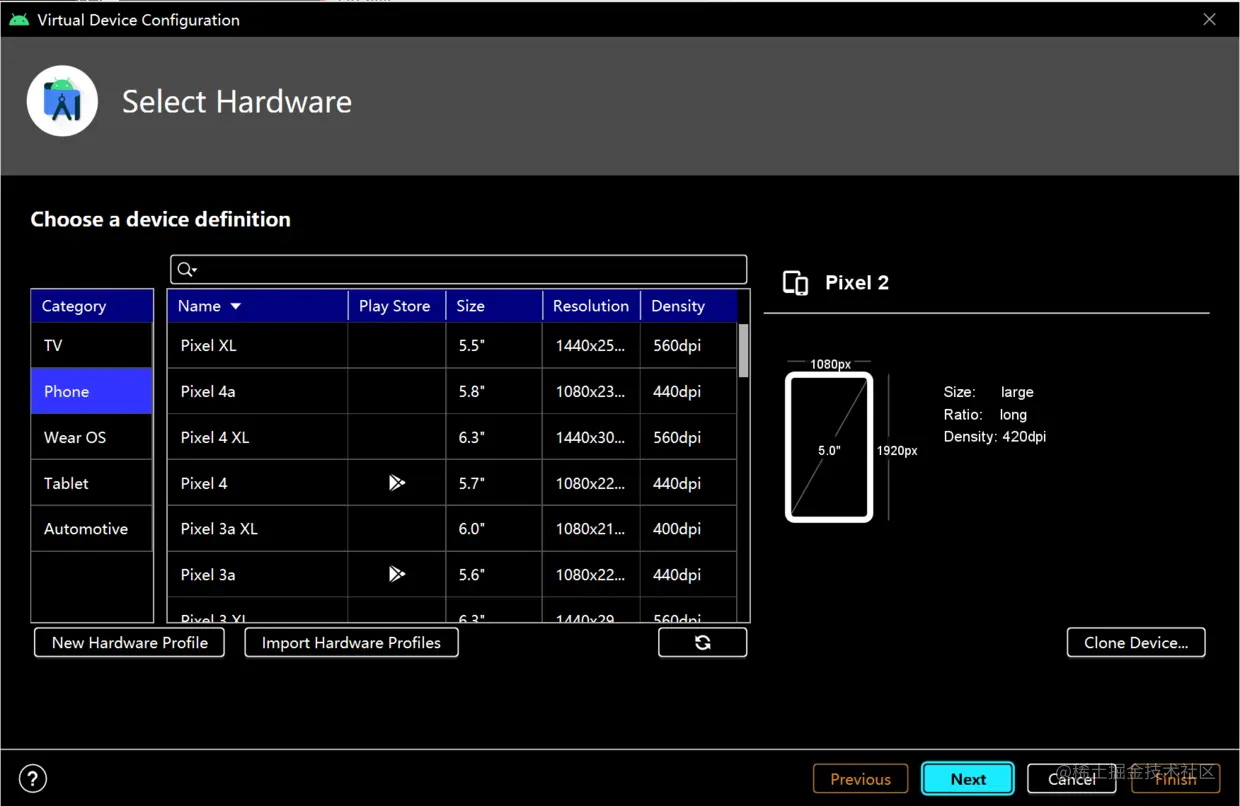Click the Finish button
This screenshot has height=806, width=1240.
tap(1175, 779)
